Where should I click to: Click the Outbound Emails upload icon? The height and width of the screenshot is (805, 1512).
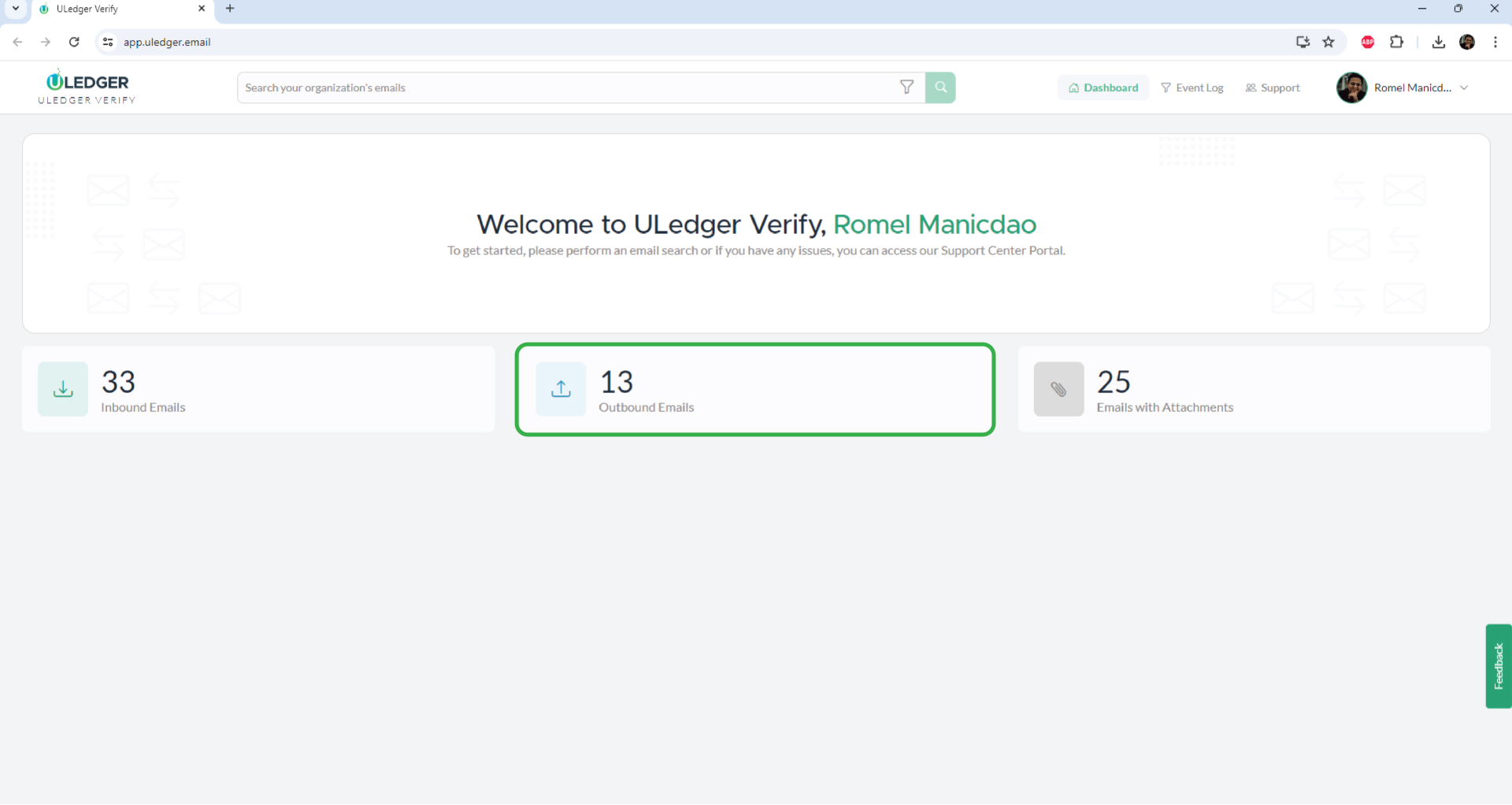click(x=561, y=389)
